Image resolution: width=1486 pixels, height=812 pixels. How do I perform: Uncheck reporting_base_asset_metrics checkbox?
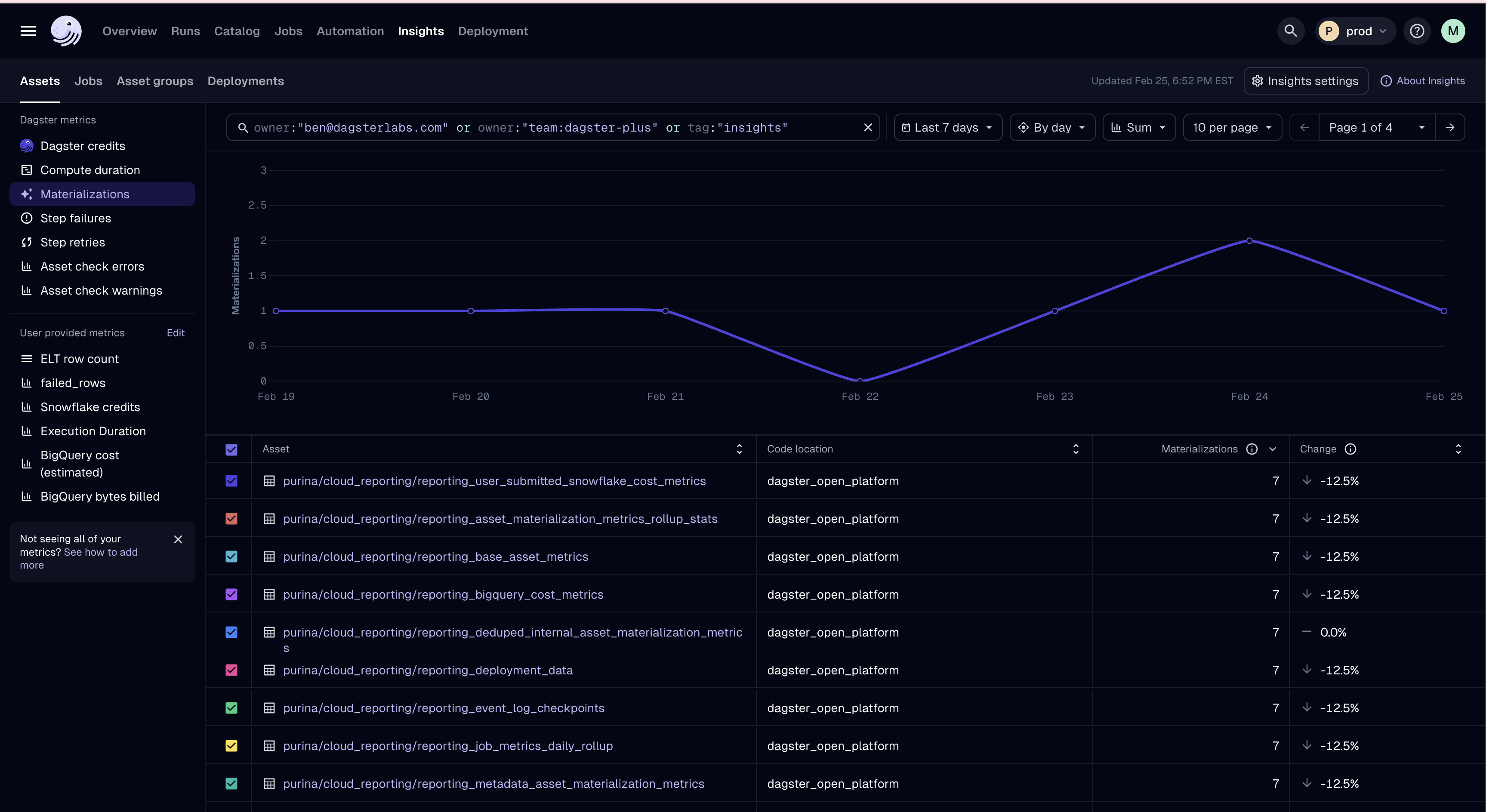tap(231, 557)
